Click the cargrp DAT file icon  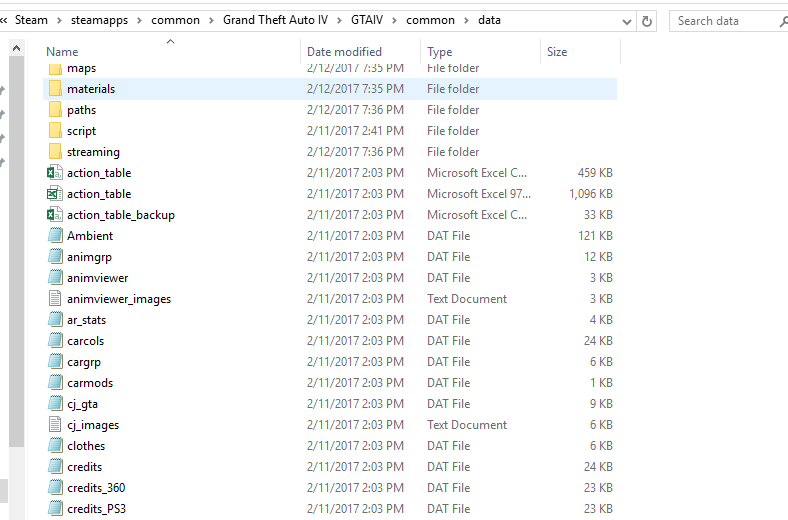point(55,362)
